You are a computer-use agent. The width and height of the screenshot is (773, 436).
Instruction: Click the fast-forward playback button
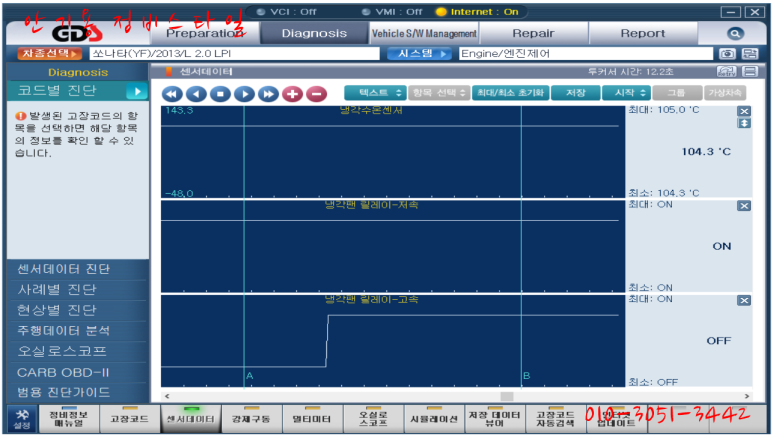coord(267,93)
